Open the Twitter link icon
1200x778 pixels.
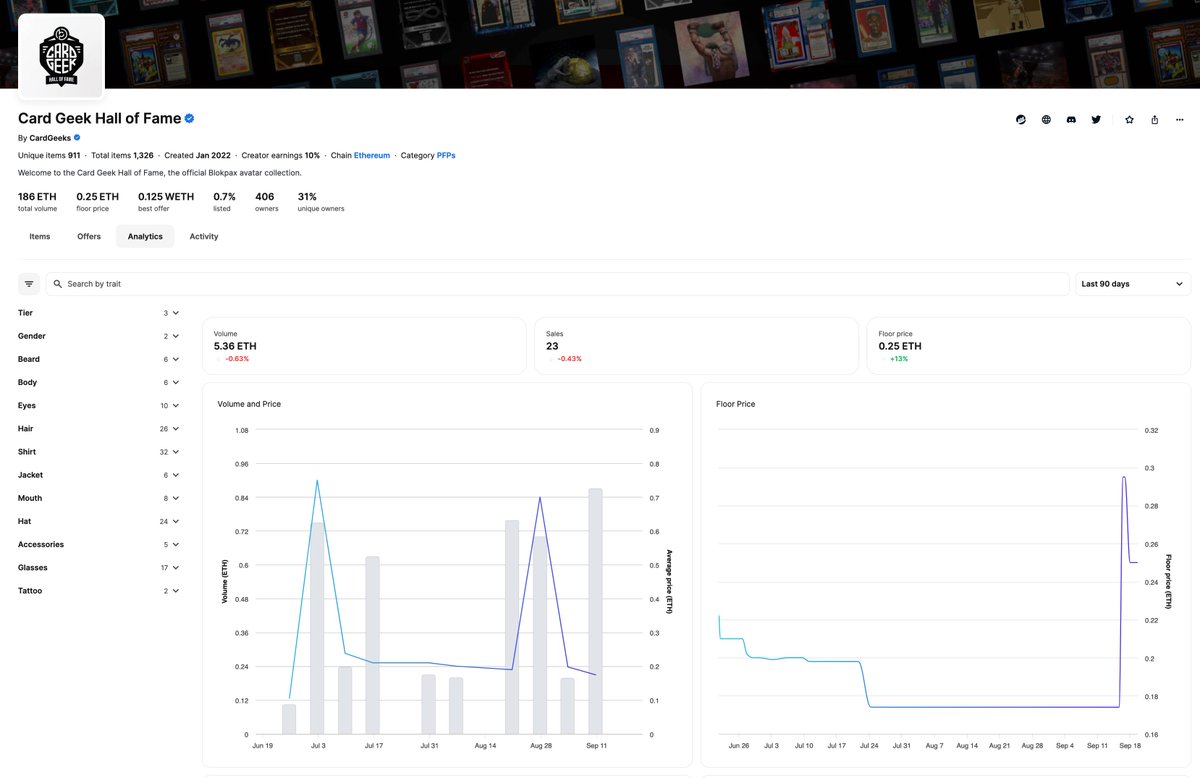click(1096, 119)
